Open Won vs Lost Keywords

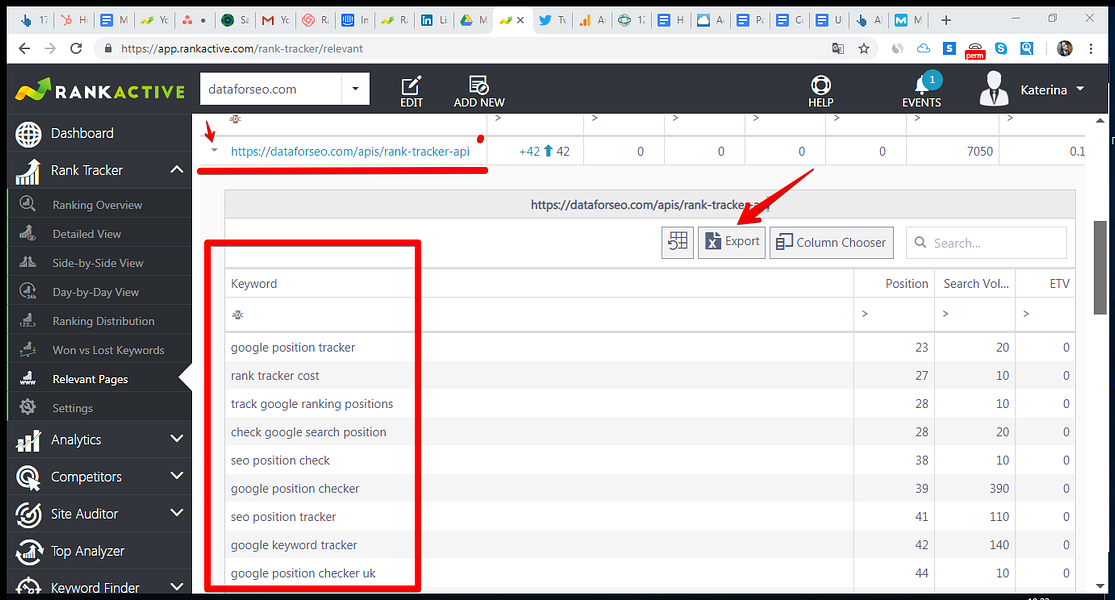pyautogui.click(x=100, y=350)
